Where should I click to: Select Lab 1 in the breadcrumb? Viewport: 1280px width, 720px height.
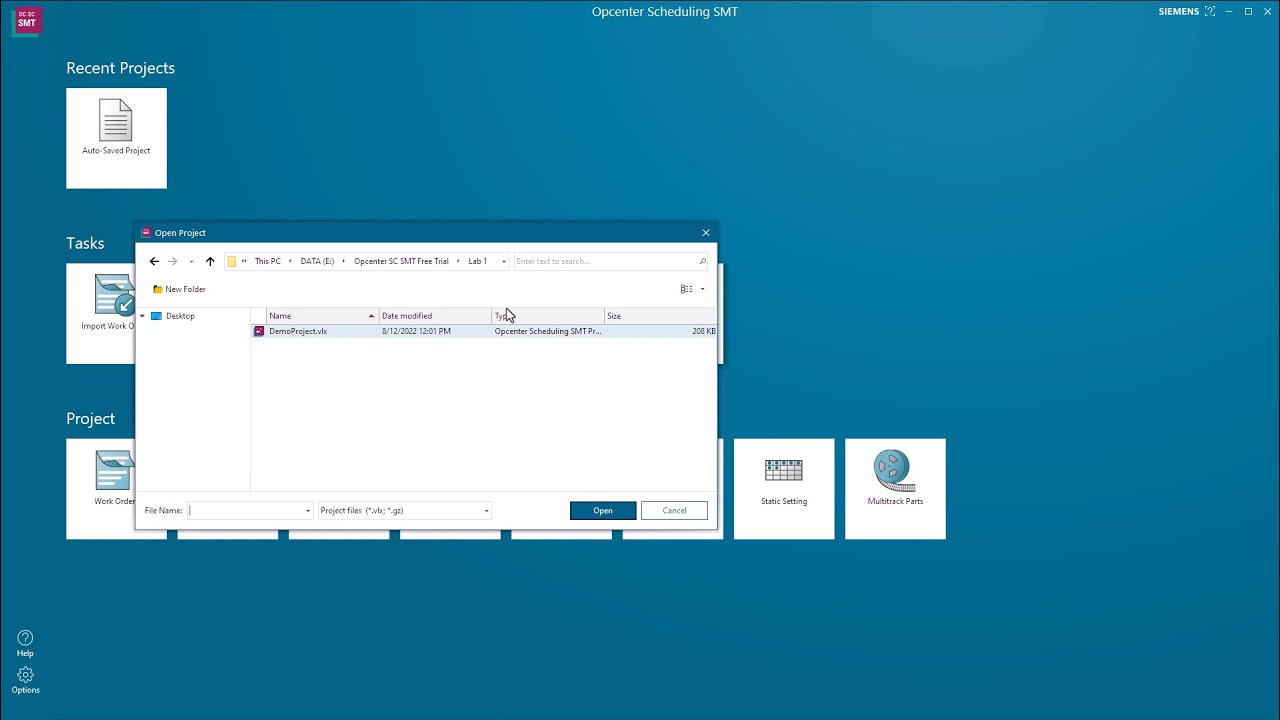click(x=478, y=261)
